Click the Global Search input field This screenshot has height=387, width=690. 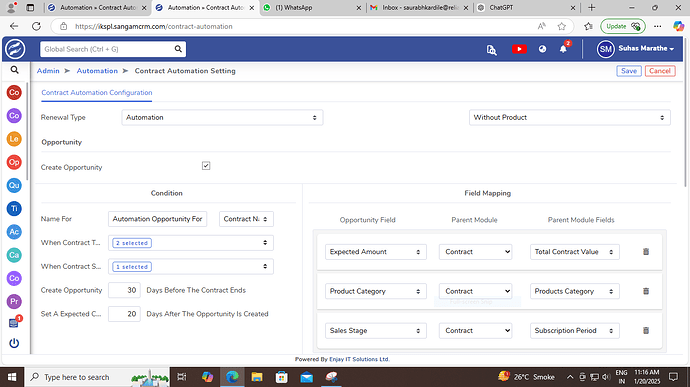[x=107, y=49]
